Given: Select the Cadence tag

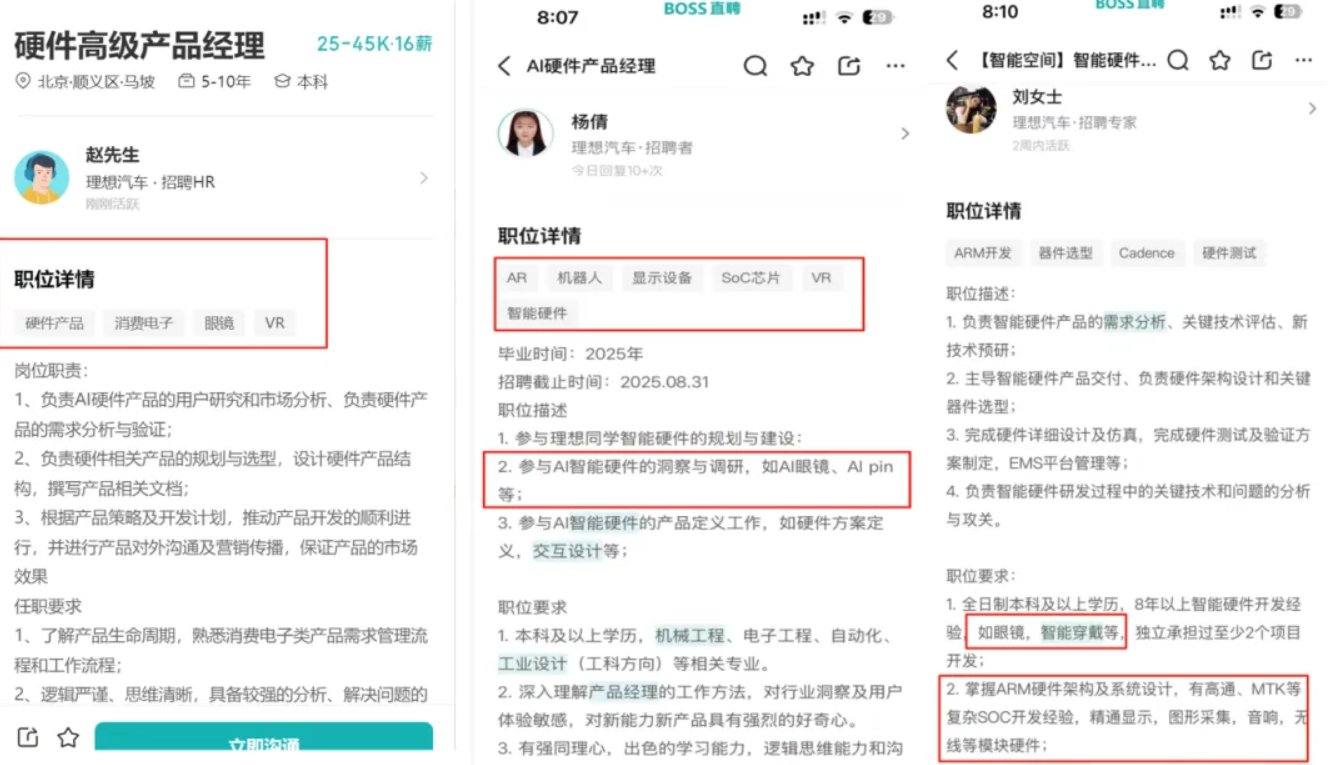Looking at the screenshot, I should coord(1147,253).
